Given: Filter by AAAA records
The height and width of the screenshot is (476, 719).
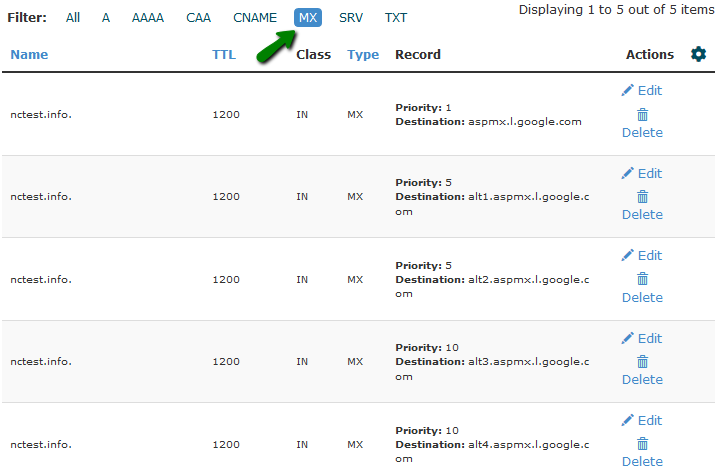Looking at the screenshot, I should click(x=148, y=17).
